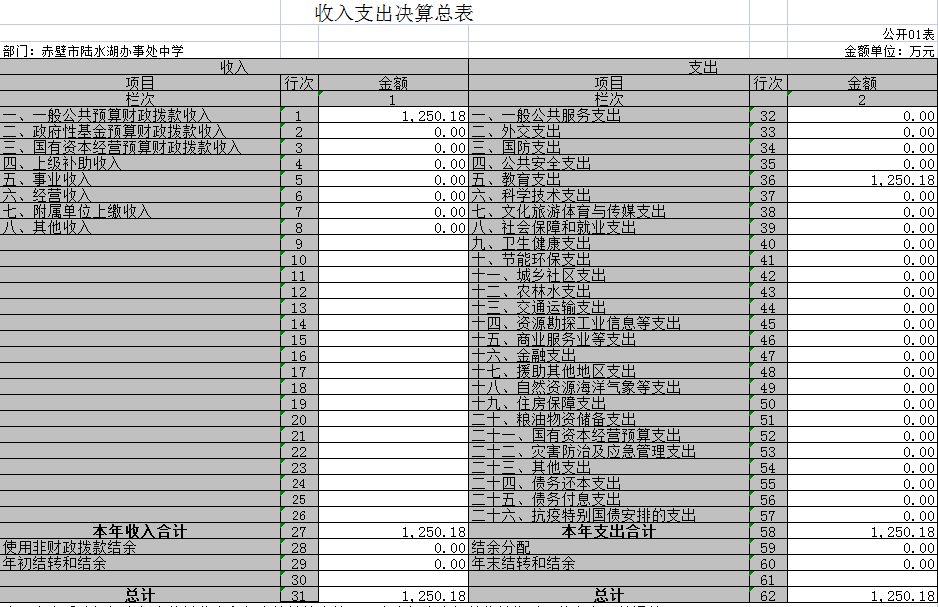Click 二十一、国有资本经营预算支出 cell

[609, 435]
